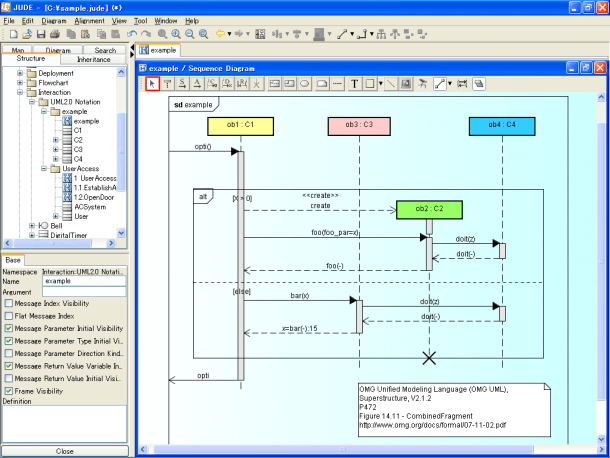
Task: Collapse the Interaction folder node
Action: [20, 92]
